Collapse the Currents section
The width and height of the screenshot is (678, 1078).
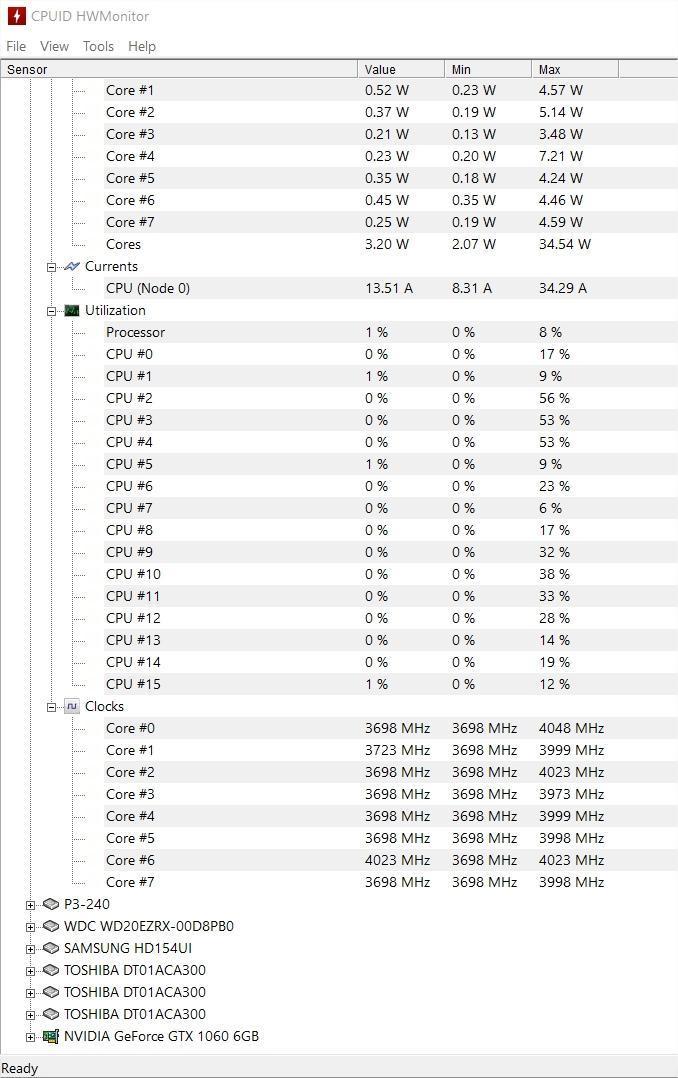click(x=51, y=267)
